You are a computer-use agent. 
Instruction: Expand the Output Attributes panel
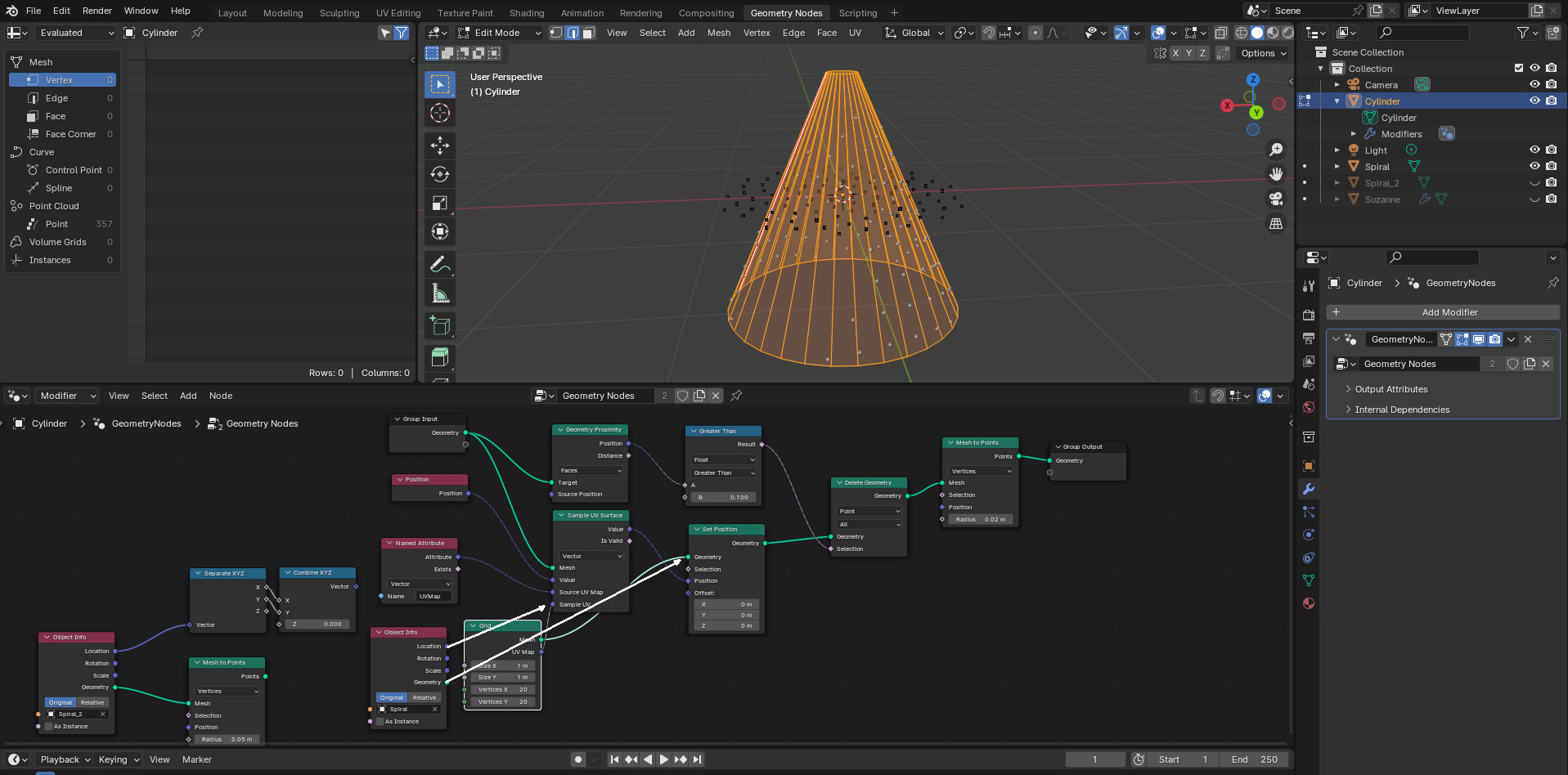tap(1391, 389)
